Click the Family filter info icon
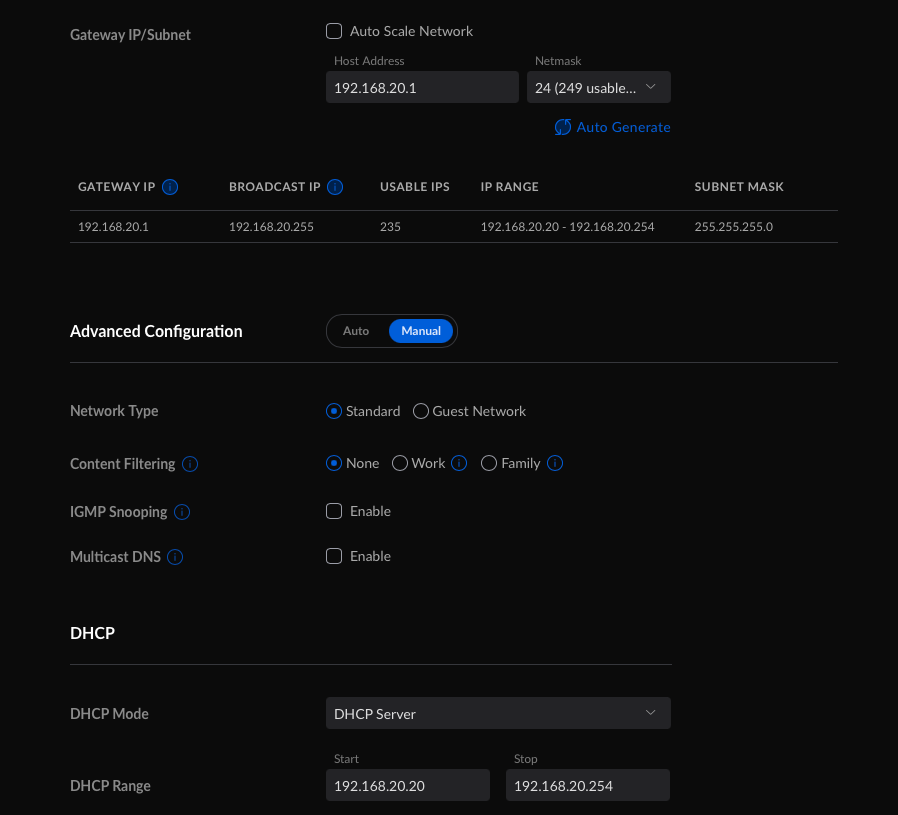The image size is (898, 815). pyautogui.click(x=555, y=463)
